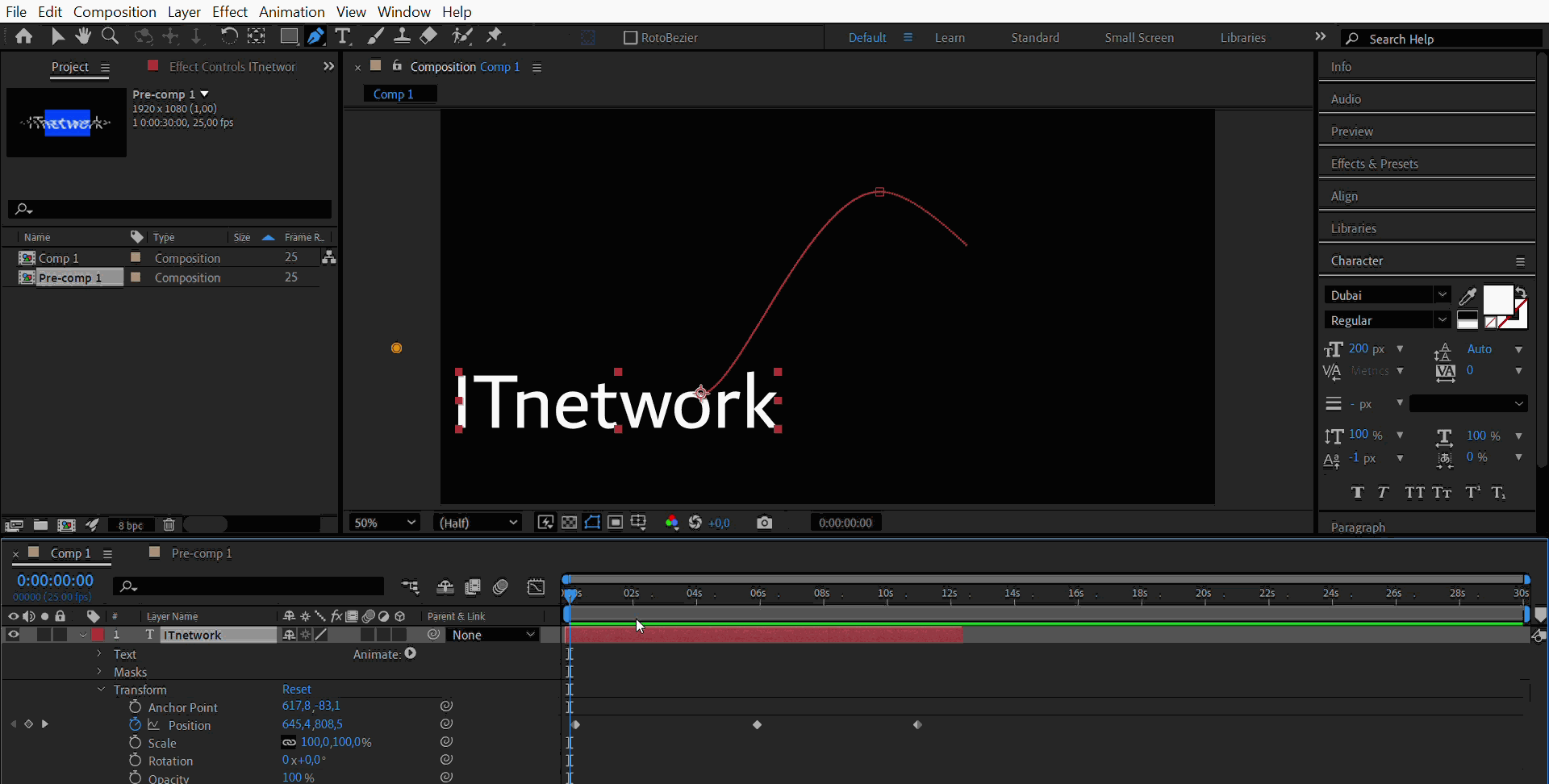Select the Clone Stamp tool

point(403,35)
